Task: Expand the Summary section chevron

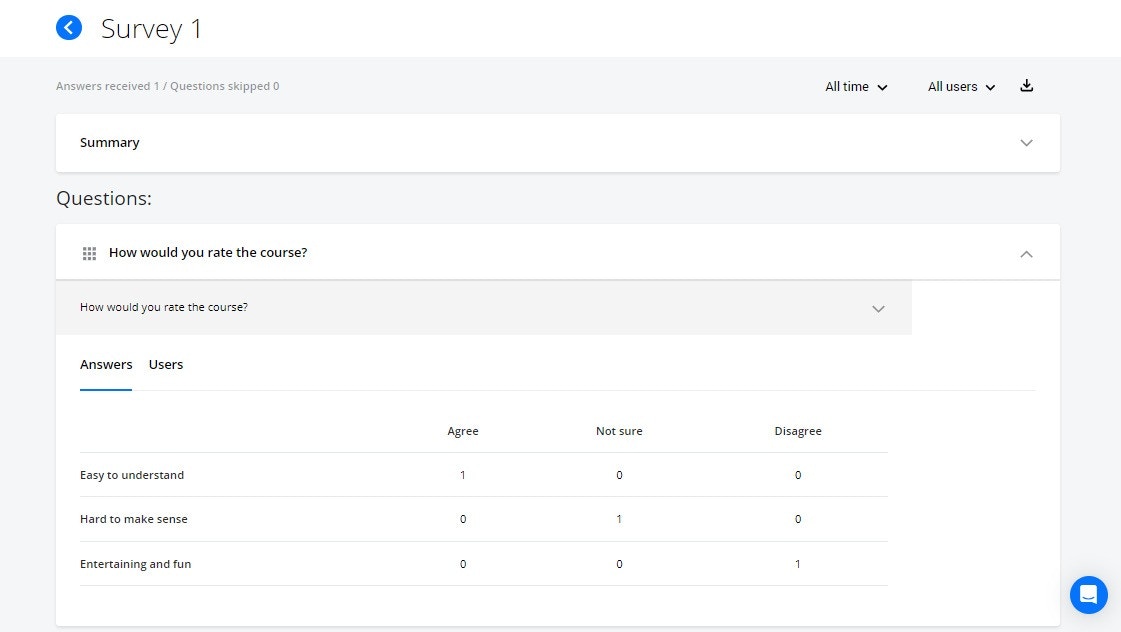Action: pos(1026,143)
